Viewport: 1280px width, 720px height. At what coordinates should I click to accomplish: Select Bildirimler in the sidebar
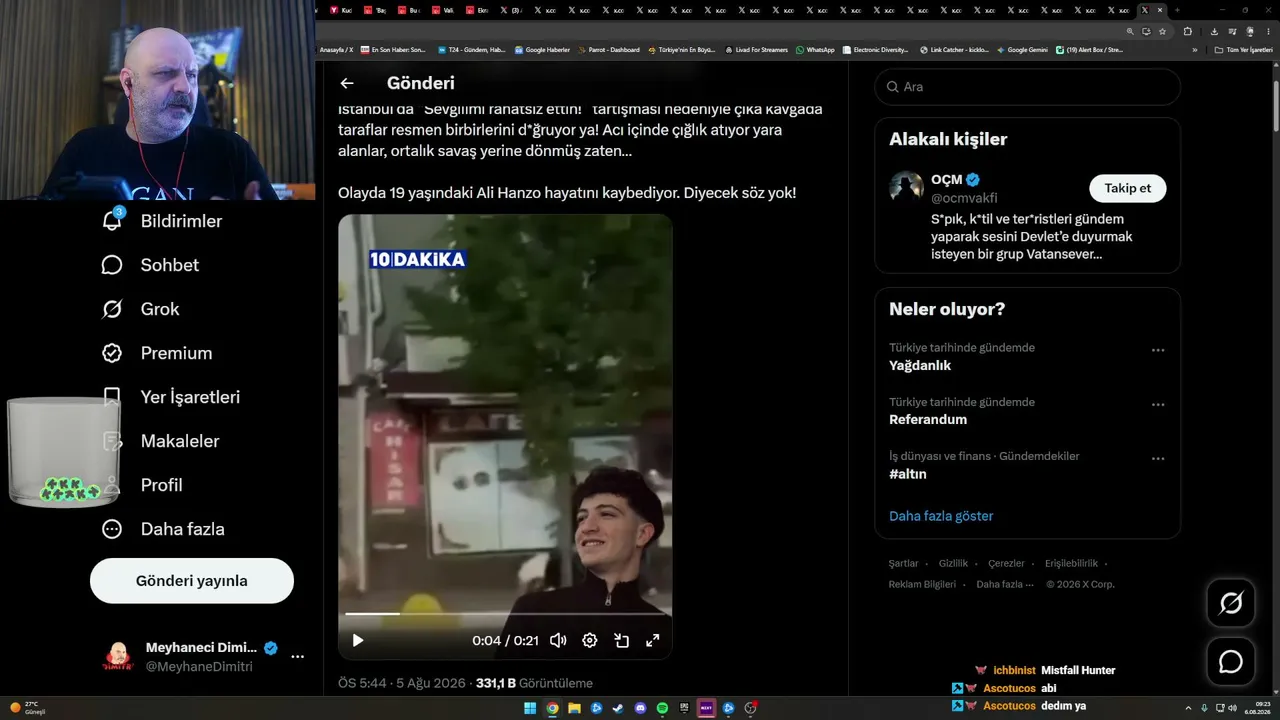[181, 221]
